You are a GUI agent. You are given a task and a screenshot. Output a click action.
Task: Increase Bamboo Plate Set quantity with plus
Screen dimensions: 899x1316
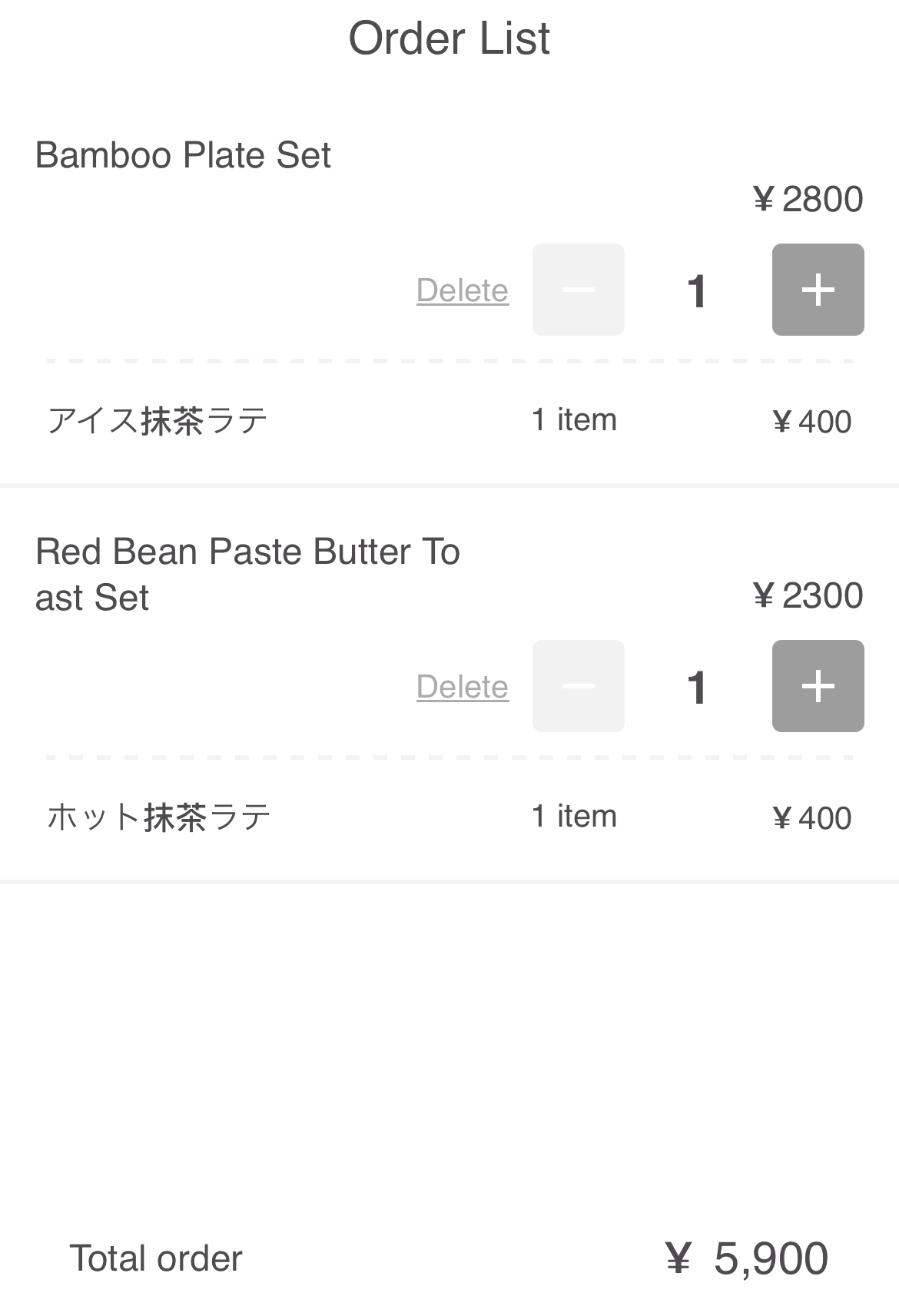(818, 290)
